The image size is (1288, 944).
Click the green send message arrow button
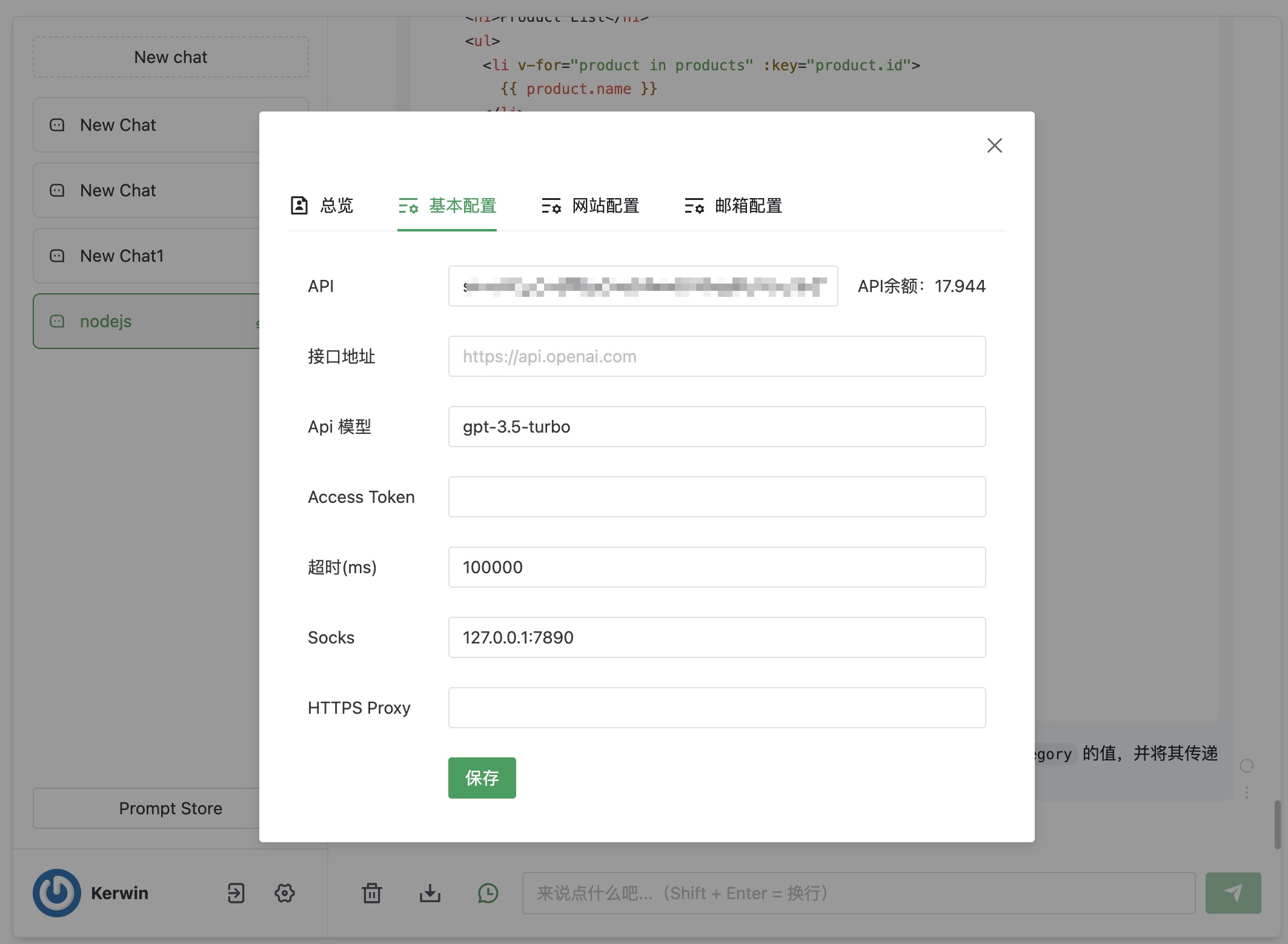[x=1232, y=892]
